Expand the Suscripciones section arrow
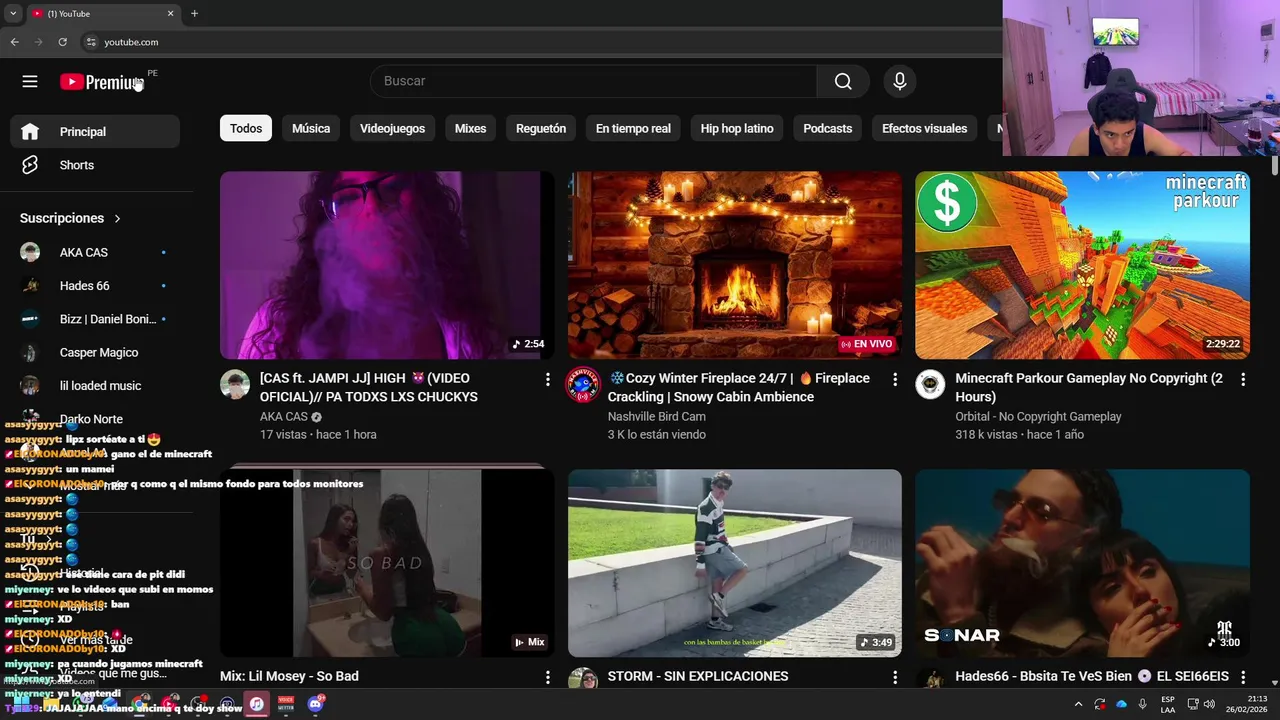Viewport: 1280px width, 720px height. click(x=117, y=218)
